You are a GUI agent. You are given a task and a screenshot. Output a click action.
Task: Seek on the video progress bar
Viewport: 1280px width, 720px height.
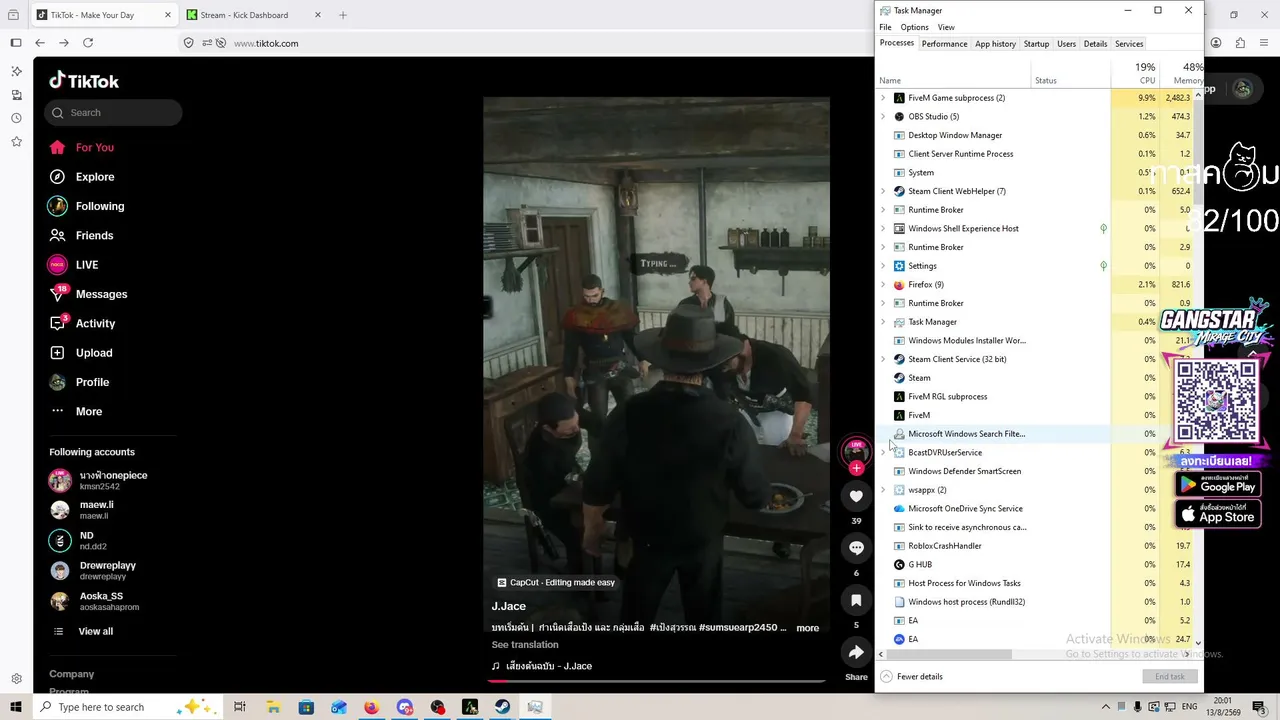click(x=656, y=680)
